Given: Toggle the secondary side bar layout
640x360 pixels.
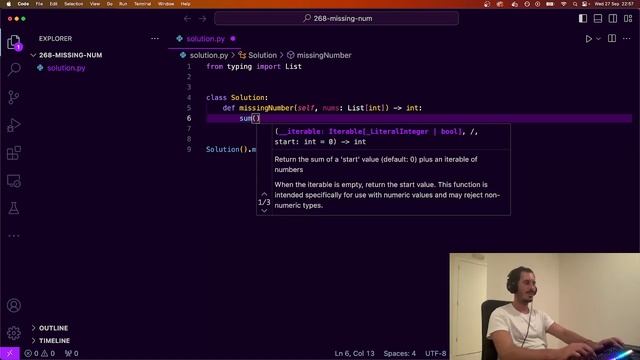Looking at the screenshot, I should pos(613,18).
